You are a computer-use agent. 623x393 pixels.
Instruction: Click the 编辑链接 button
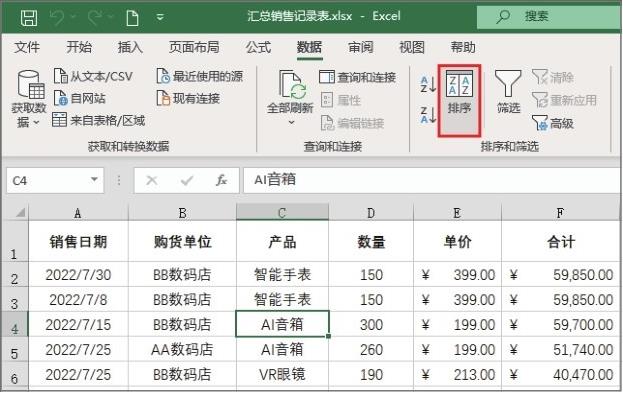pos(352,123)
